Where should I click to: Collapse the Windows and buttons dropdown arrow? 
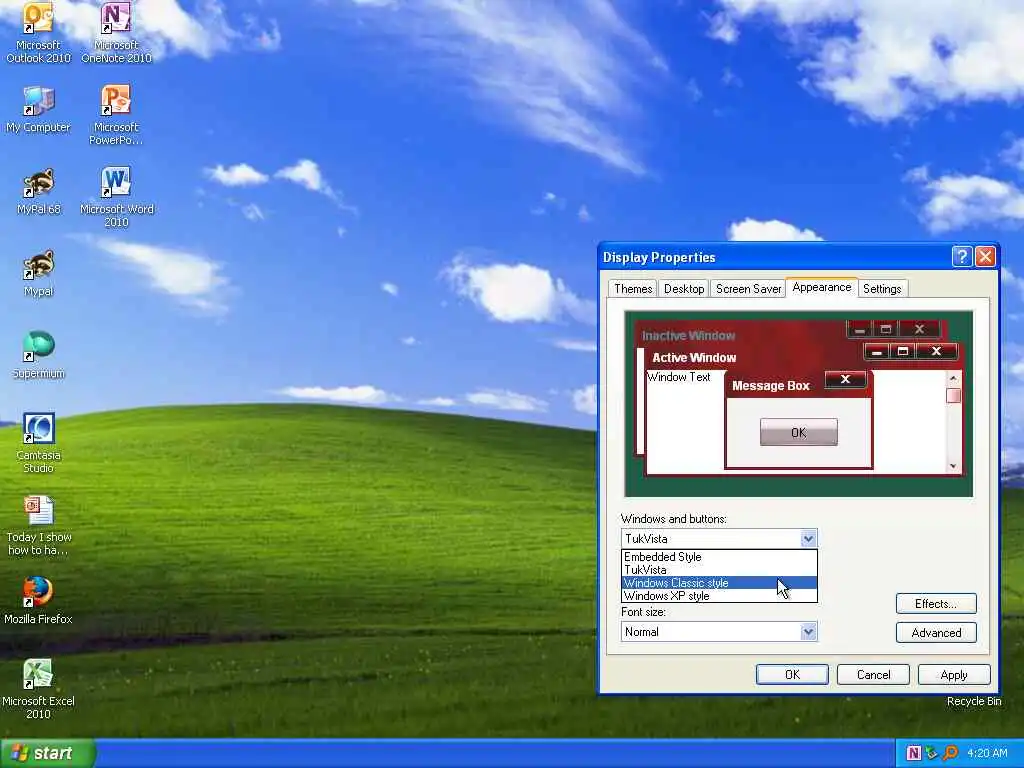[x=808, y=539]
